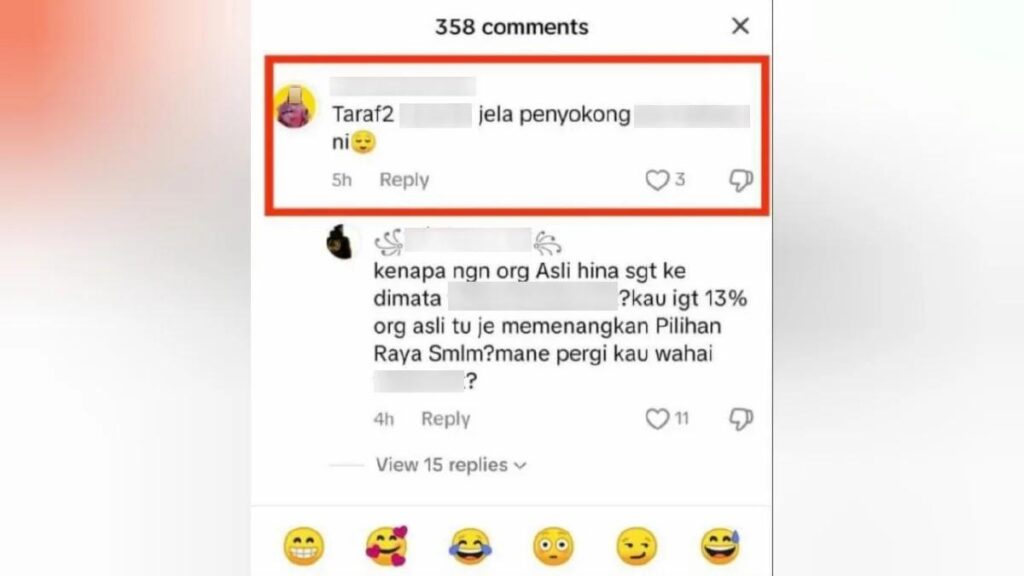Insert the sweat smile emoji

[720, 546]
